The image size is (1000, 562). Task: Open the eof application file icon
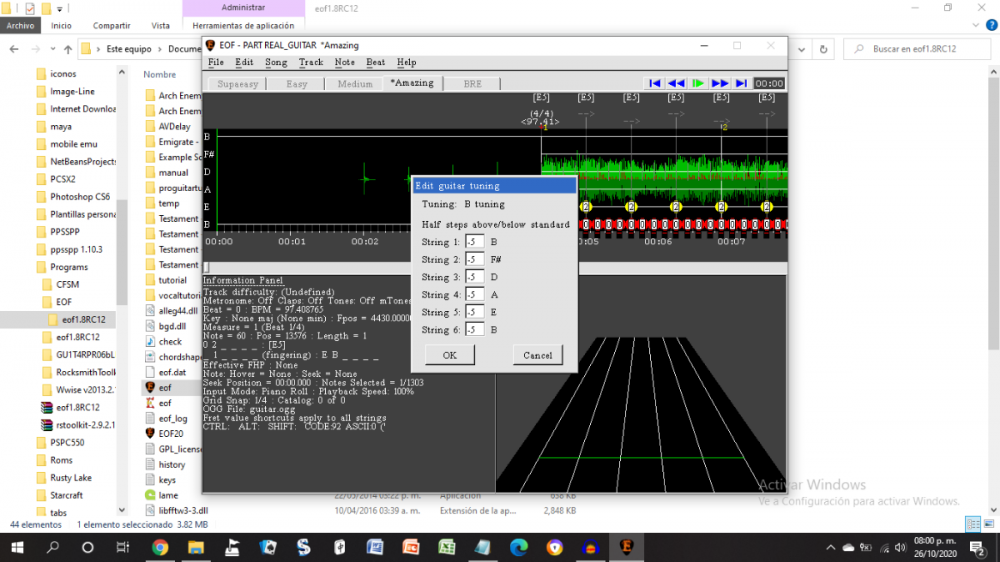(150, 387)
